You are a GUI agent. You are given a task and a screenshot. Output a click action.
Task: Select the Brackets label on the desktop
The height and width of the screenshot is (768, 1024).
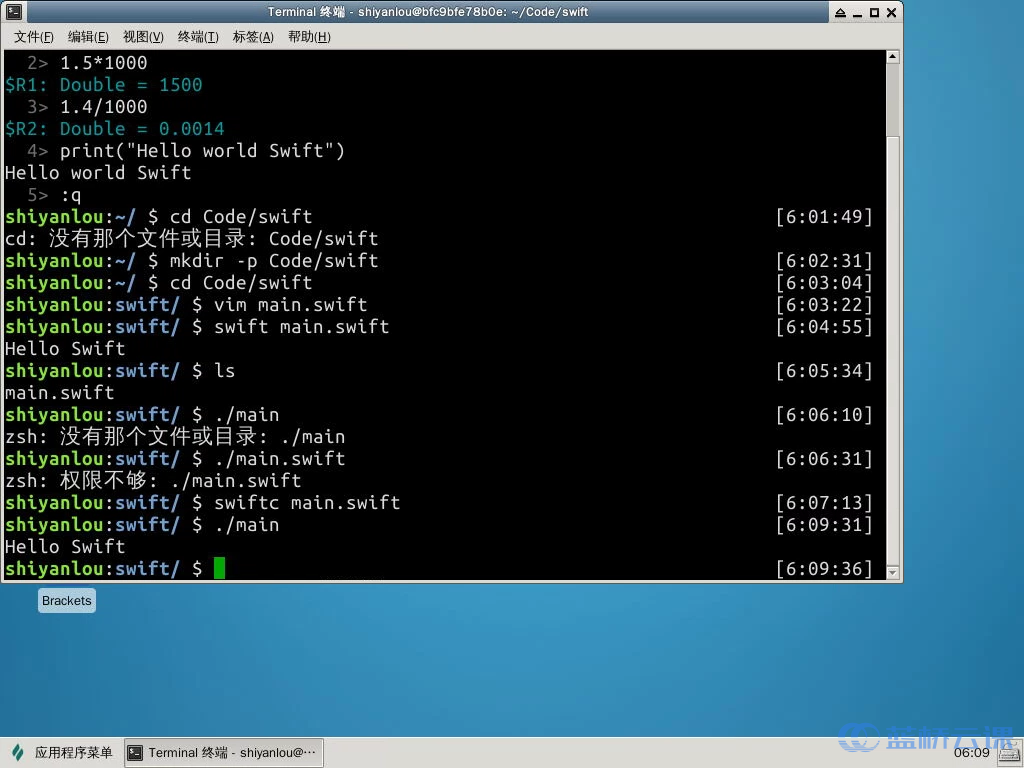click(67, 601)
